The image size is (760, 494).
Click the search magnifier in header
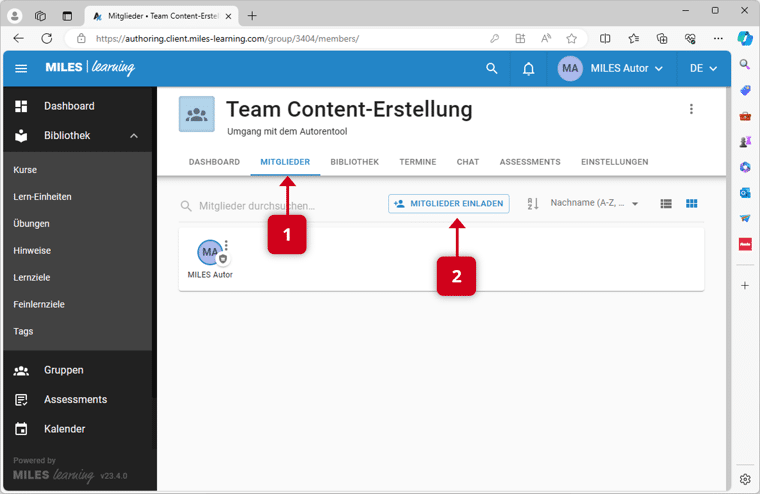[x=491, y=69]
